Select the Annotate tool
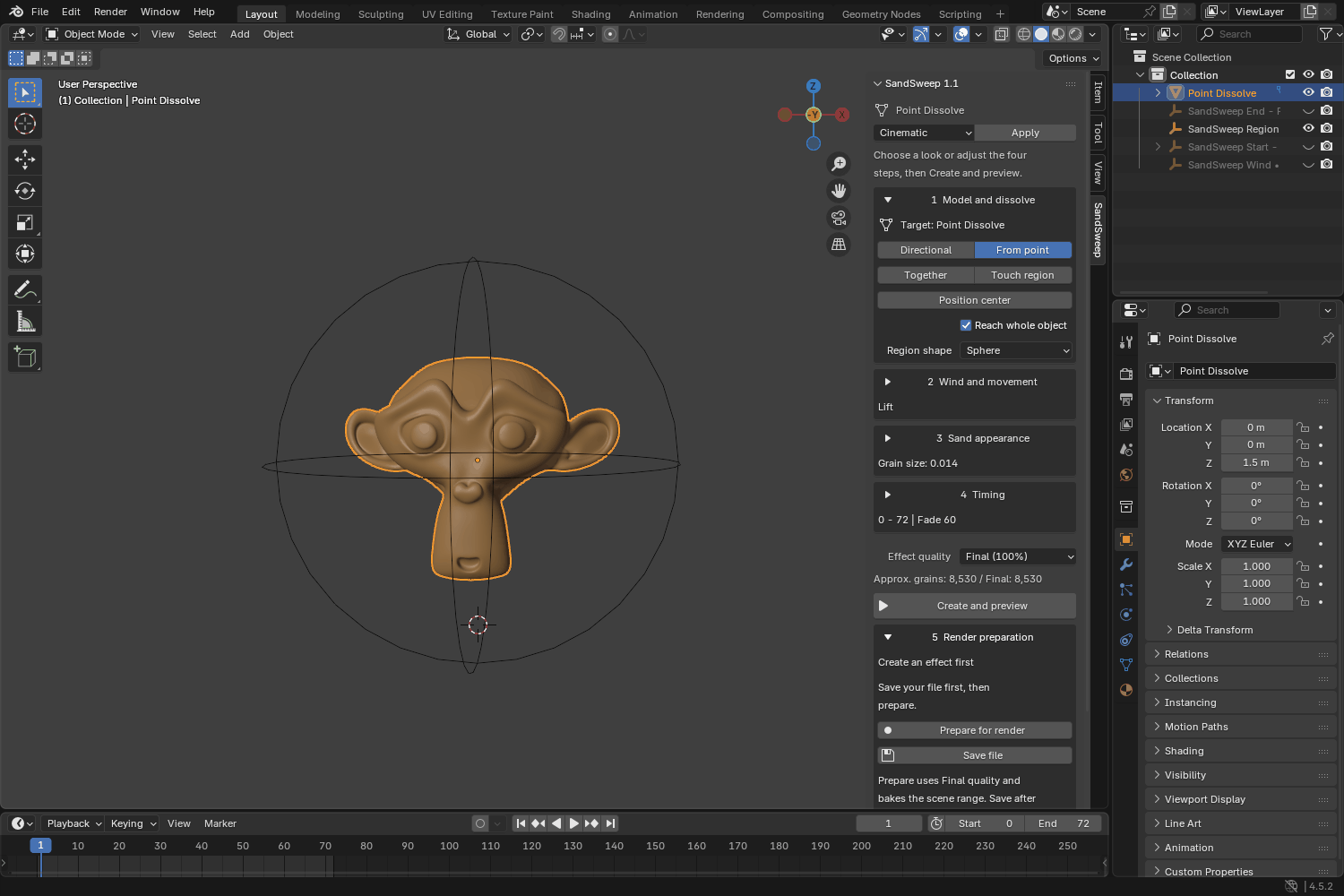Viewport: 1344px width, 896px height. pyautogui.click(x=25, y=289)
